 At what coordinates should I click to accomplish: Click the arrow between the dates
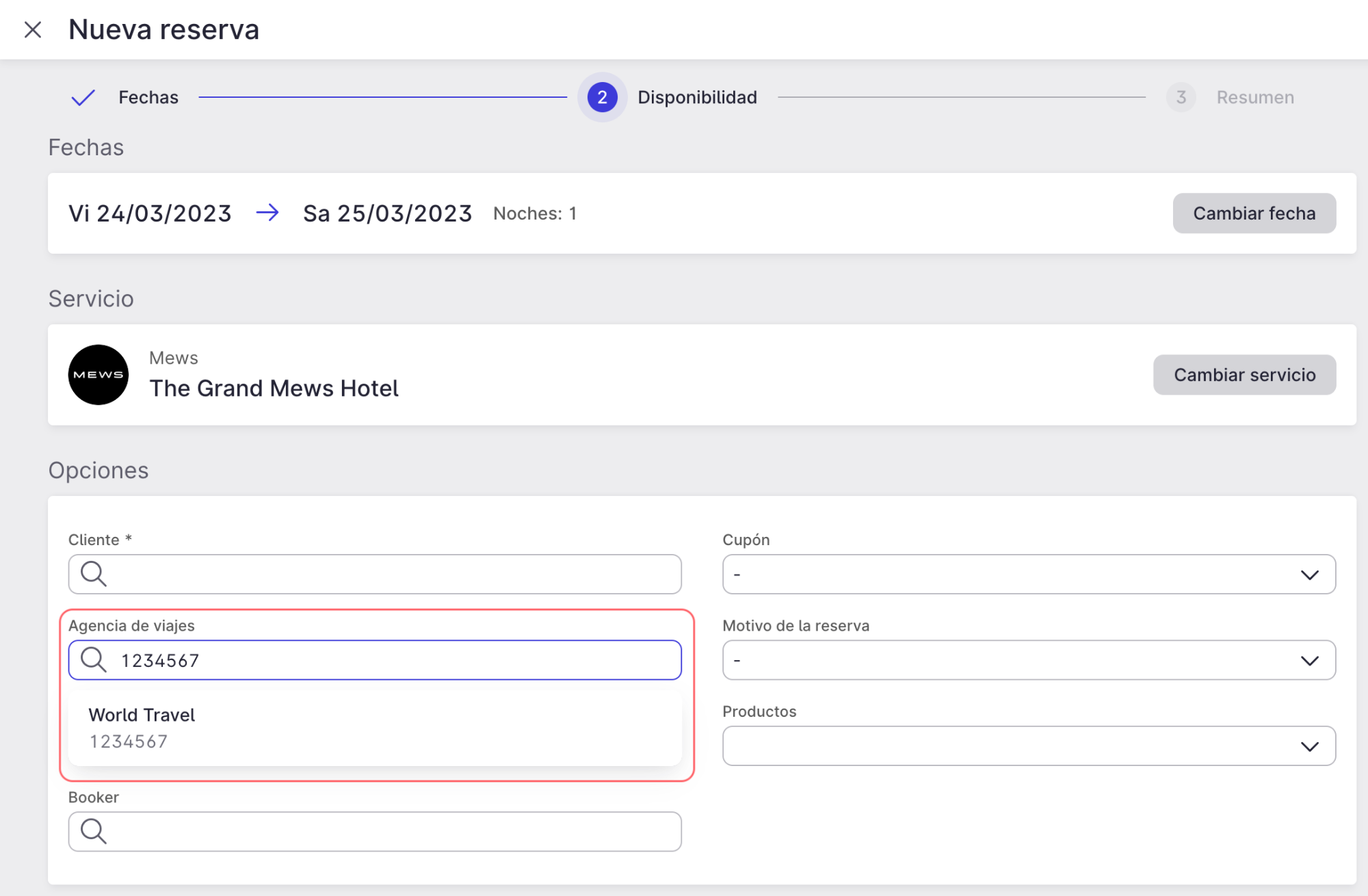(x=267, y=213)
